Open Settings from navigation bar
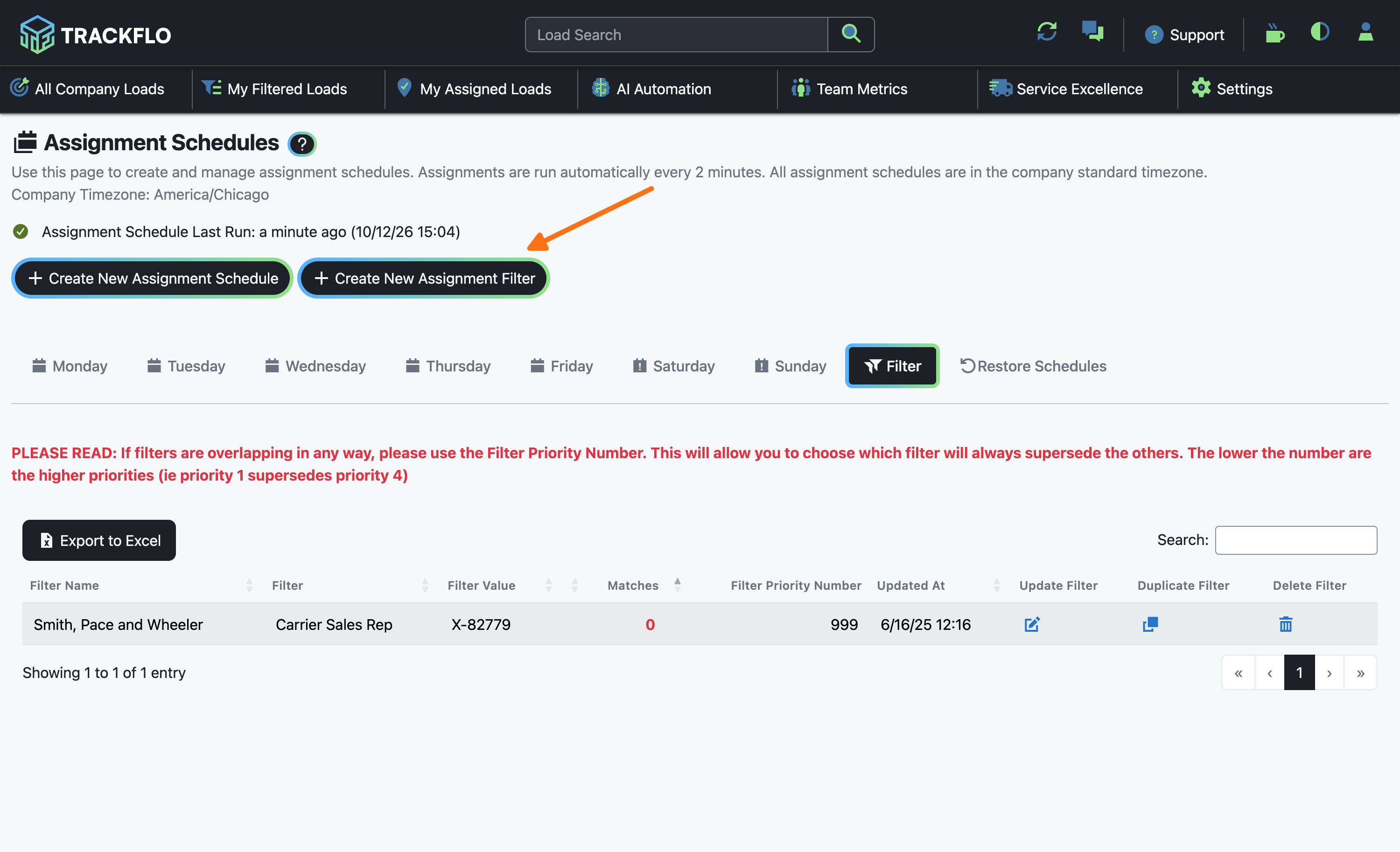 1232,89
